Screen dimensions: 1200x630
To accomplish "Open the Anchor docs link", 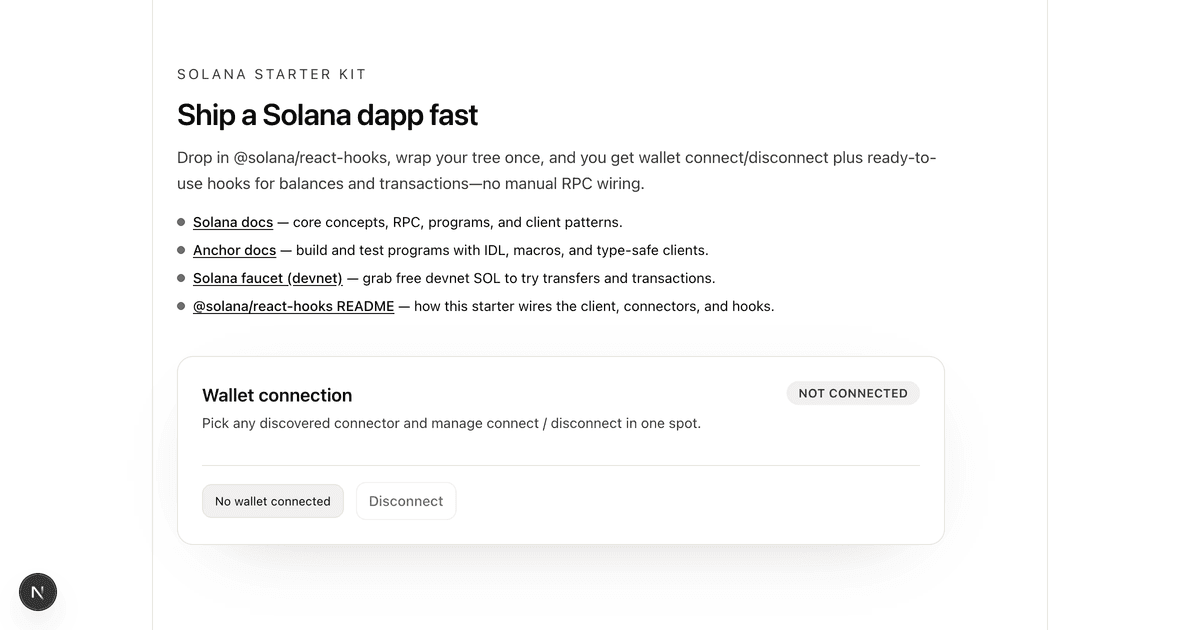I will point(234,250).
